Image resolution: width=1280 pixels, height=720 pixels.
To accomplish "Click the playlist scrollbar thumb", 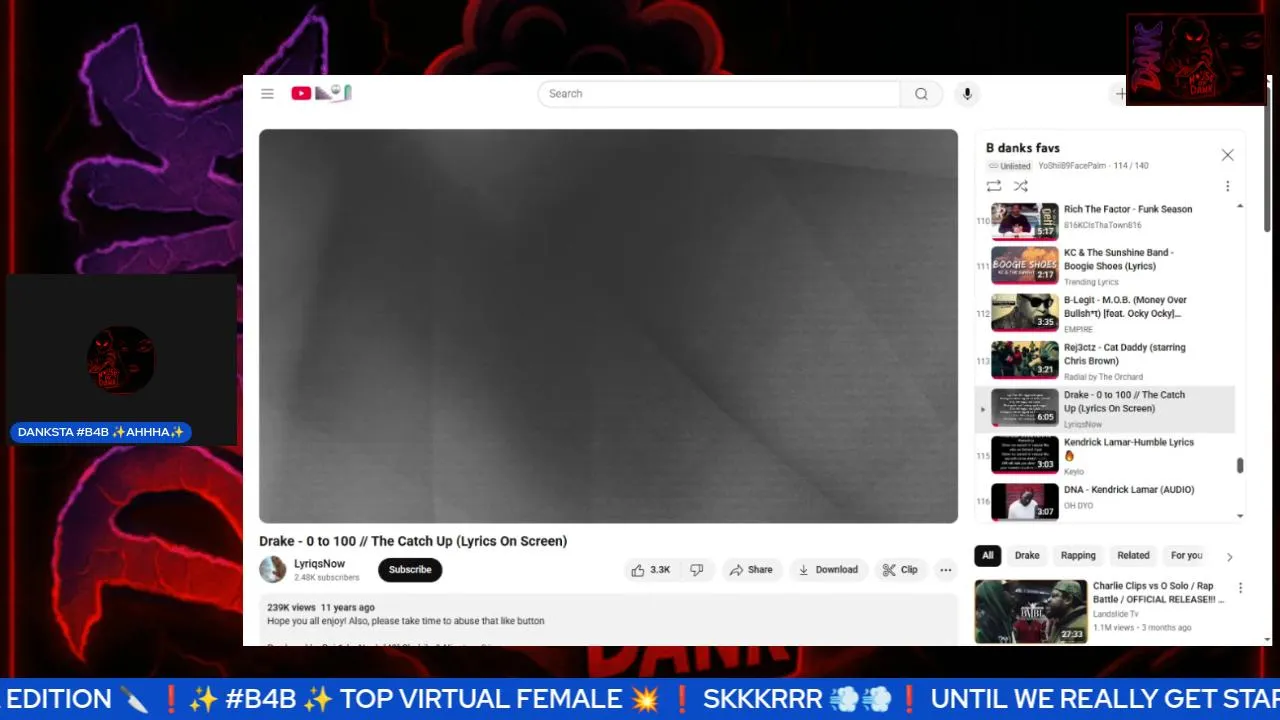I will click(1240, 465).
